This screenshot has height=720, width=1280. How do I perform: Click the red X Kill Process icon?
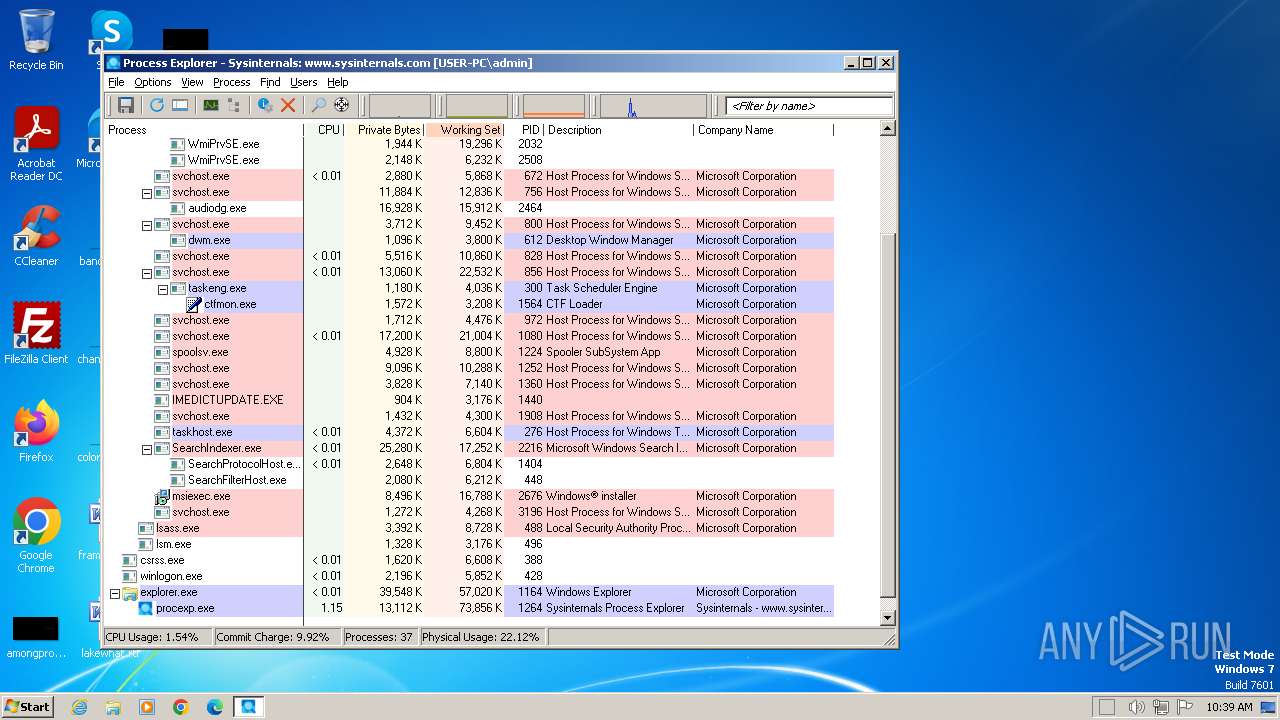[x=288, y=105]
